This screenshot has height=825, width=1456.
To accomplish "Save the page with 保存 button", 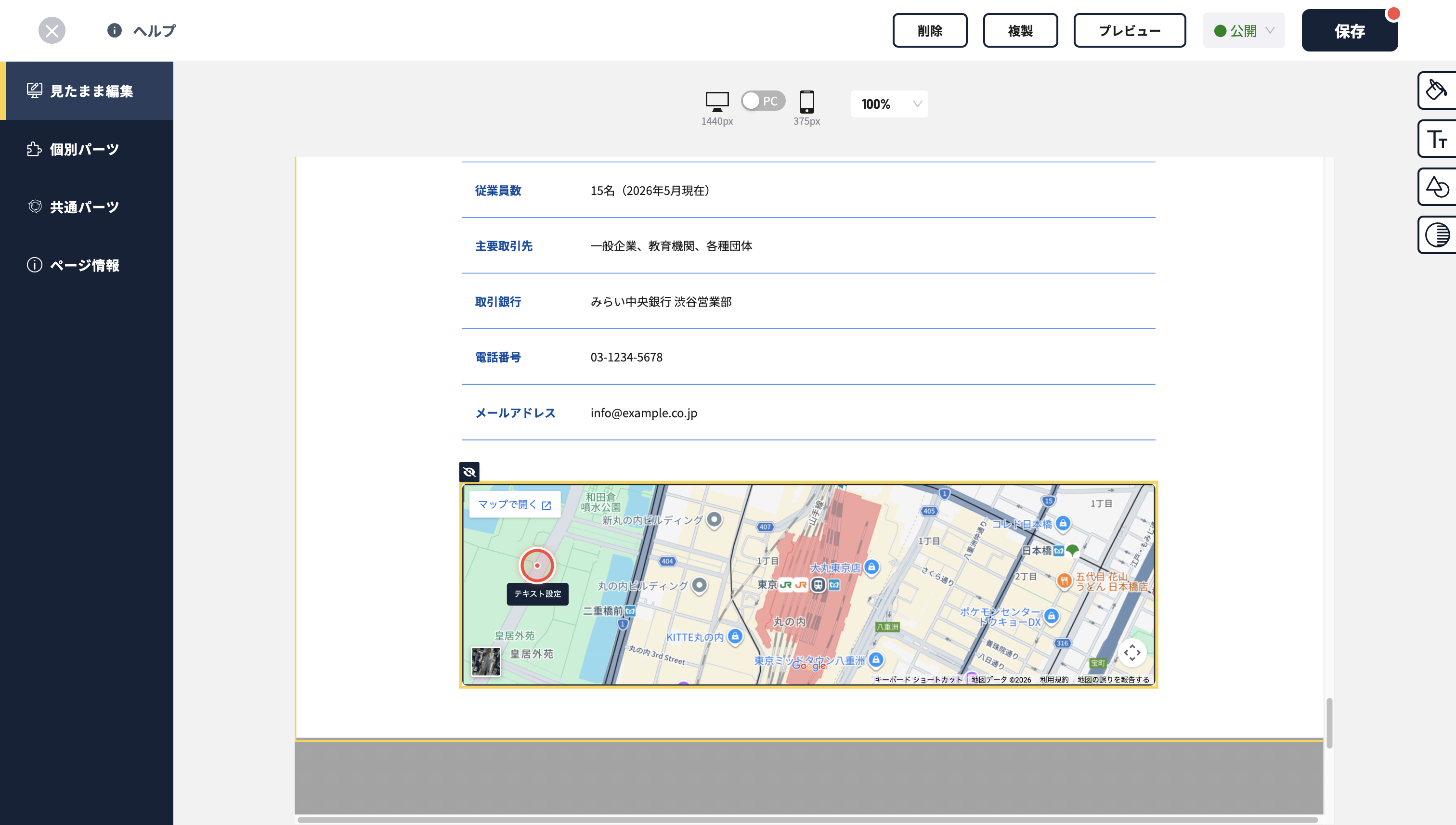I will click(x=1350, y=31).
